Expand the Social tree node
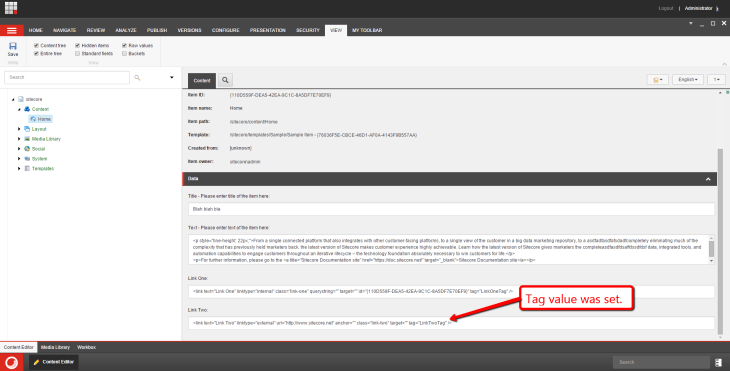730x371 pixels. (20, 148)
